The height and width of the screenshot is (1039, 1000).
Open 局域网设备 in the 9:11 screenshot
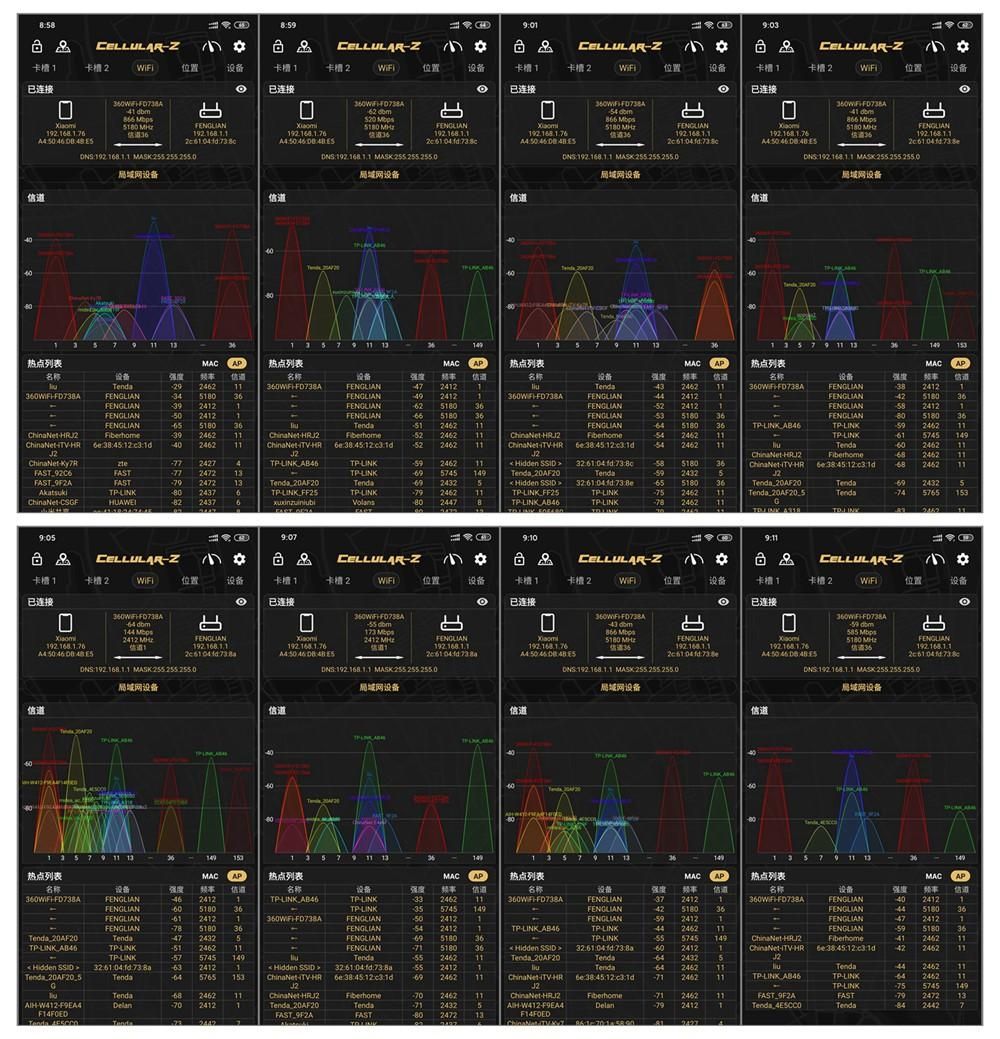(x=861, y=688)
